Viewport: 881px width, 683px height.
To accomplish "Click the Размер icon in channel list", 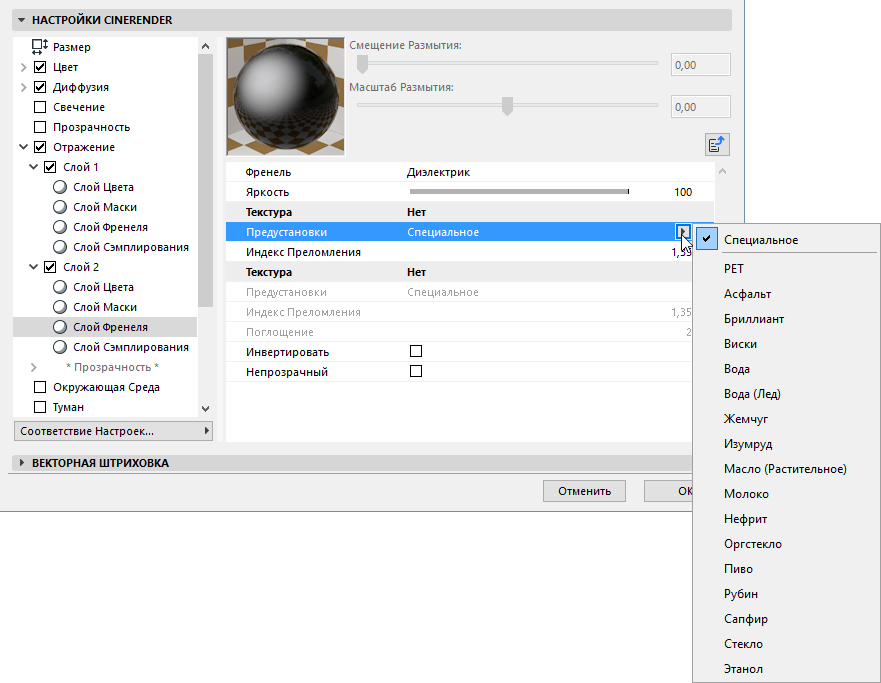I will (40, 47).
